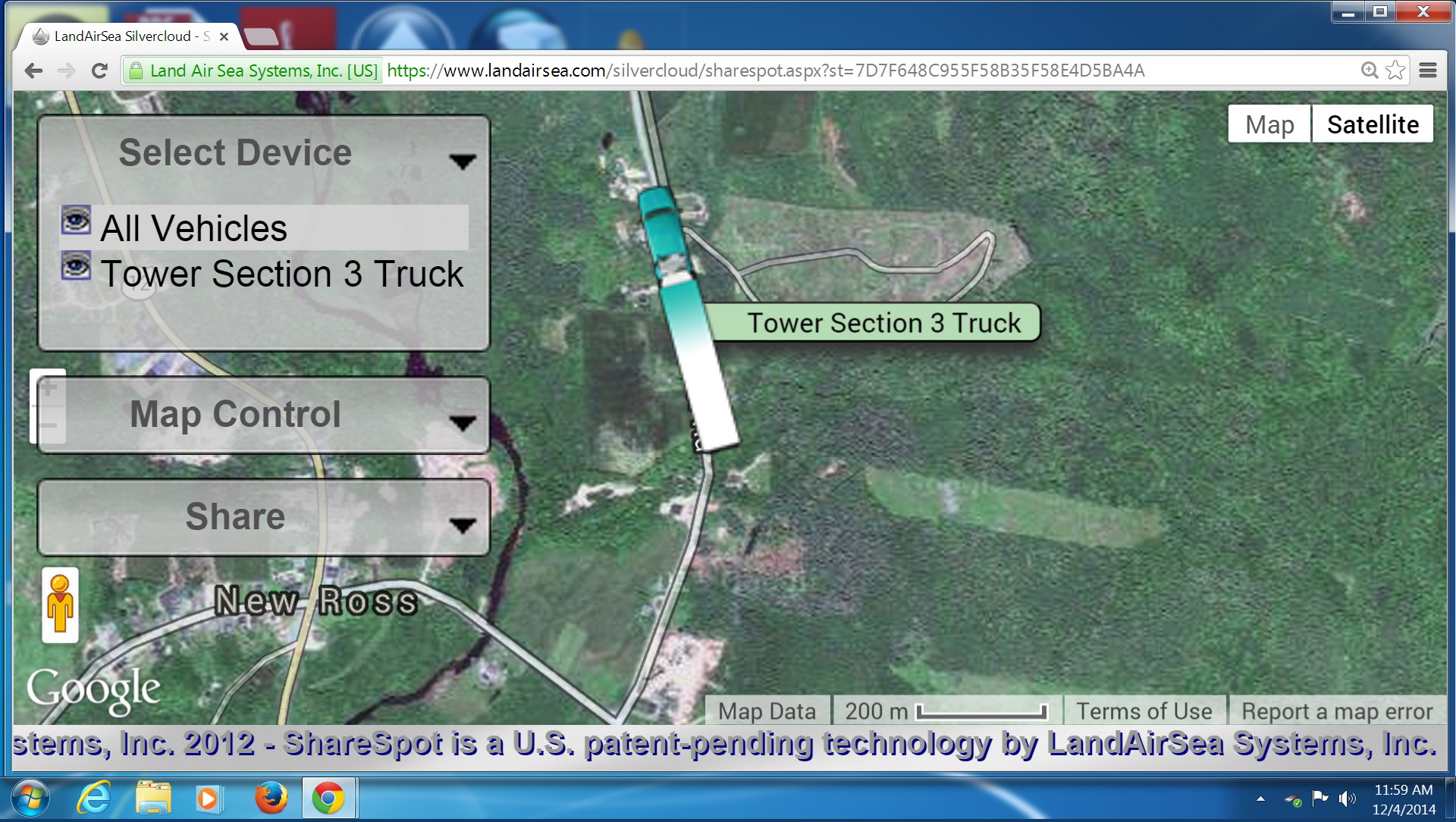Show hidden system tray icons
This screenshot has height=822, width=1456.
(1260, 798)
